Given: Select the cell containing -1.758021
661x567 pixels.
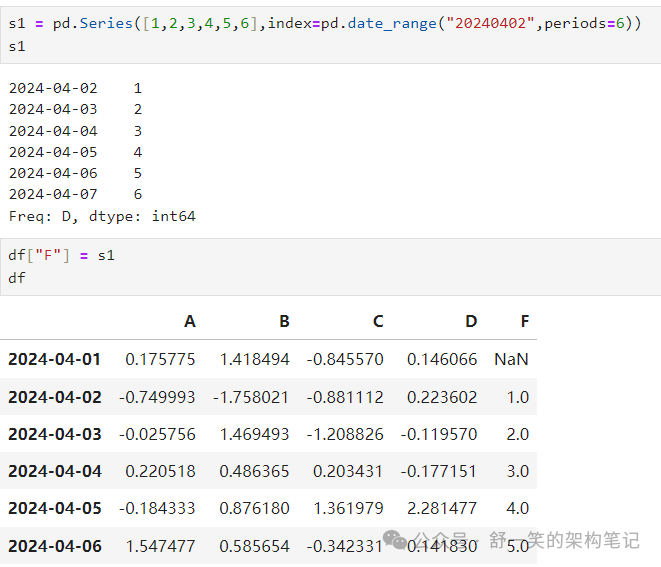Looking at the screenshot, I should (251, 397).
